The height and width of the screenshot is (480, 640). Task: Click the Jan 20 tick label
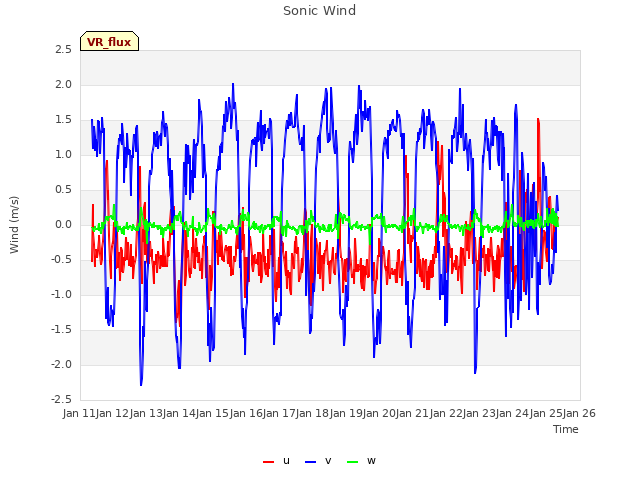[x=379, y=413]
